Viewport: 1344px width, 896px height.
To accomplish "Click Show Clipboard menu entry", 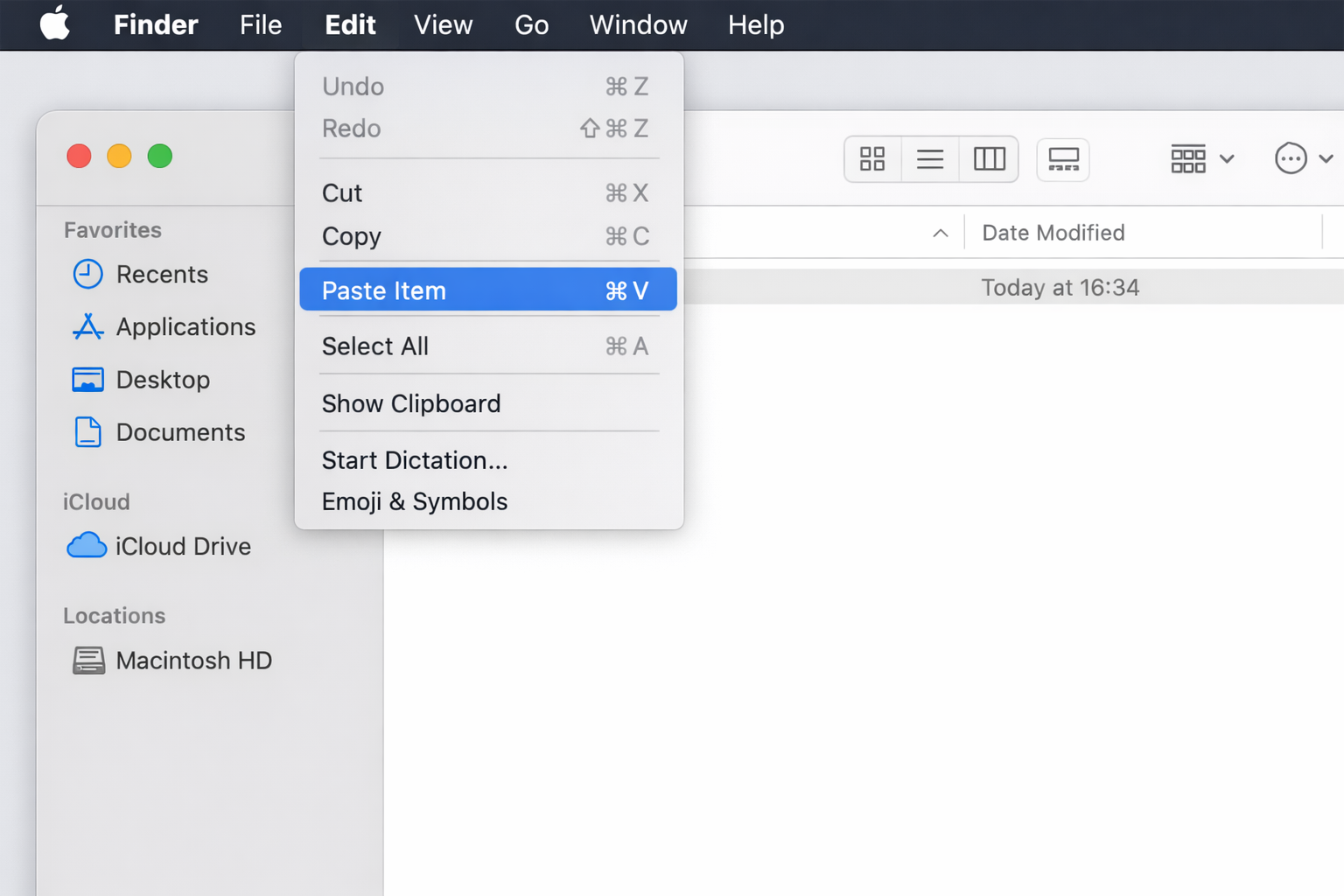I will [x=488, y=403].
